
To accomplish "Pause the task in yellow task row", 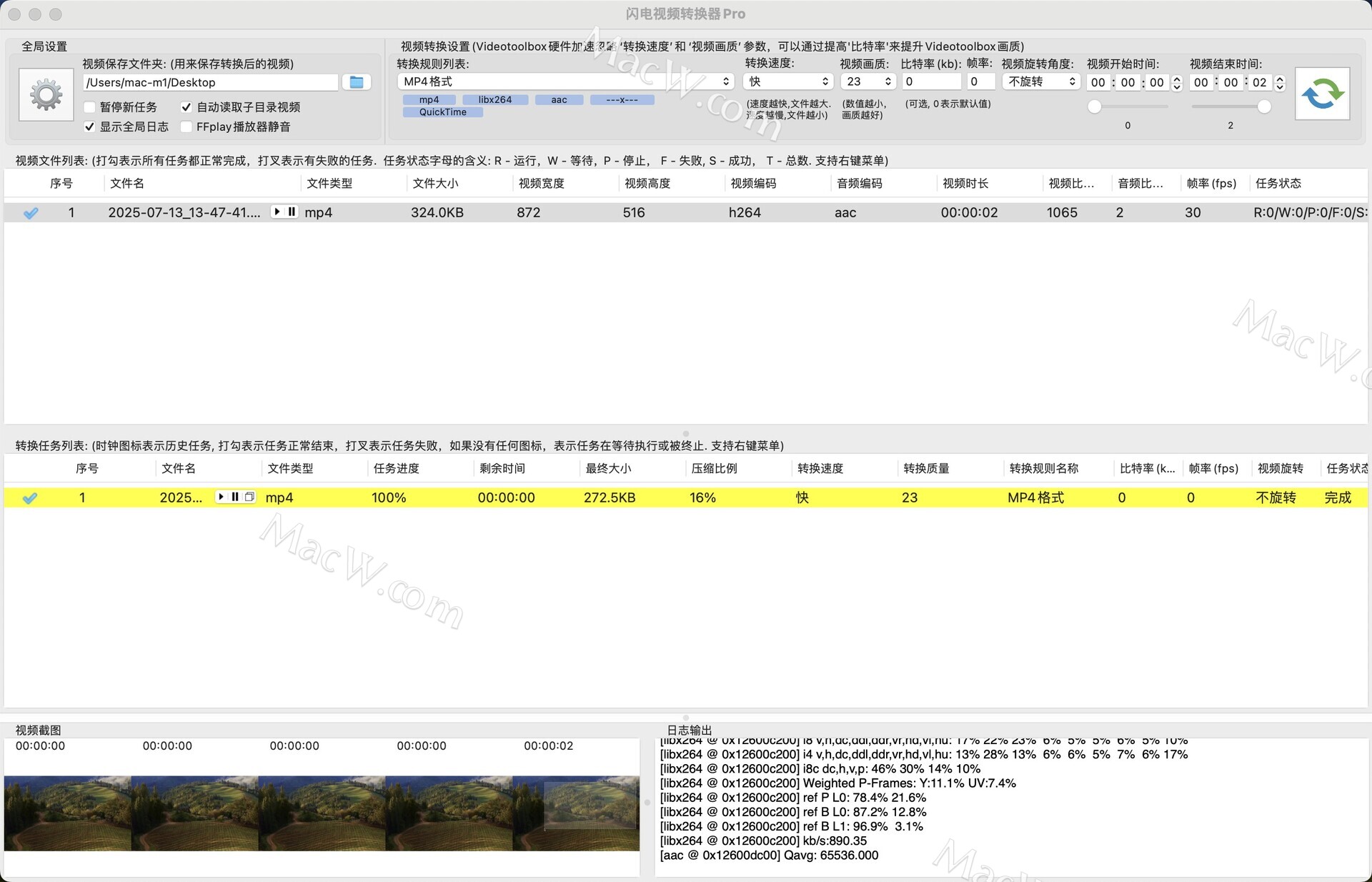I will coord(235,497).
